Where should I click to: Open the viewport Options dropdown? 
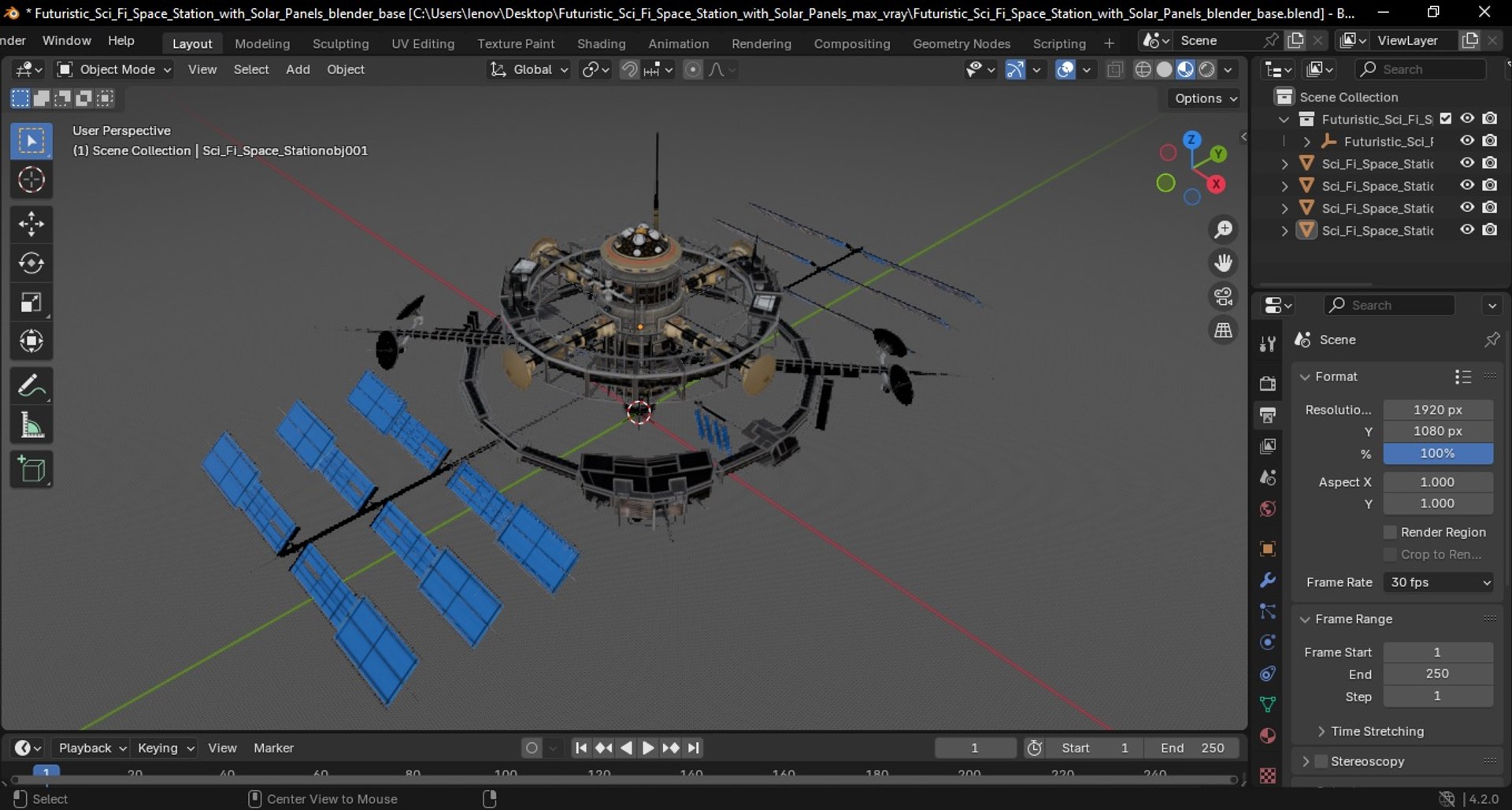1206,98
